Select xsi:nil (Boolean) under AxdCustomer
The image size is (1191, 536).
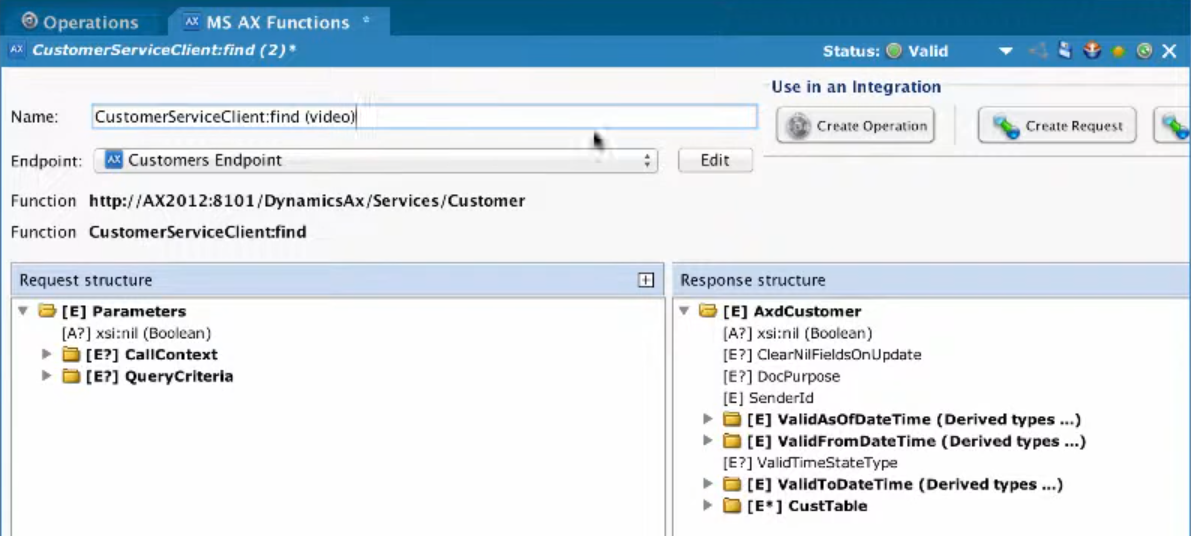click(x=798, y=333)
